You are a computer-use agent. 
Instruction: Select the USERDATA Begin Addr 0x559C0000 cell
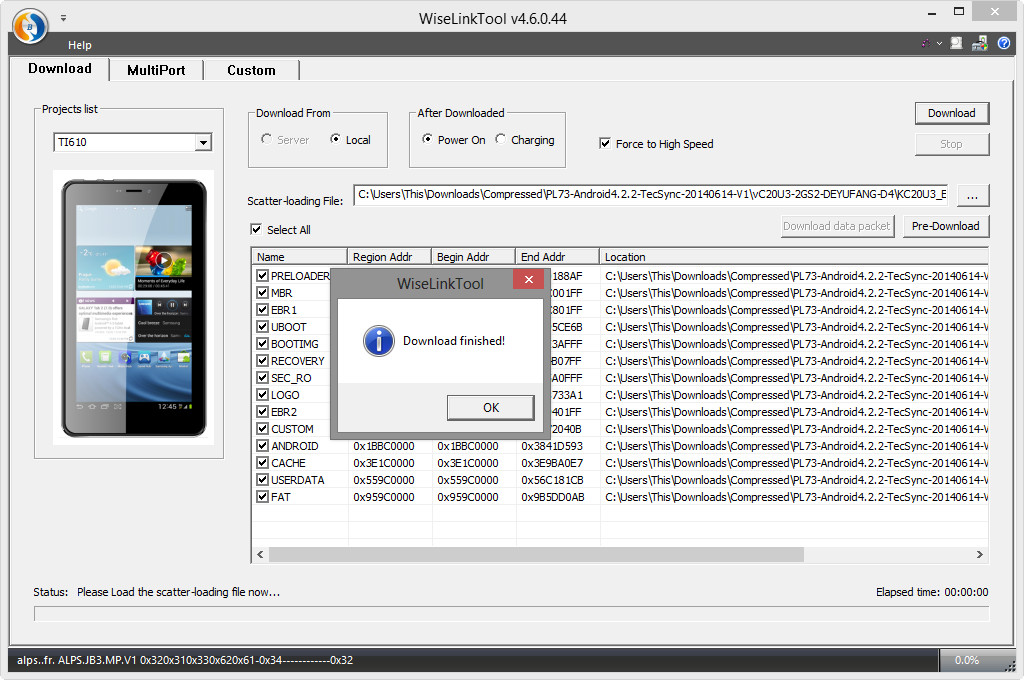pos(468,480)
